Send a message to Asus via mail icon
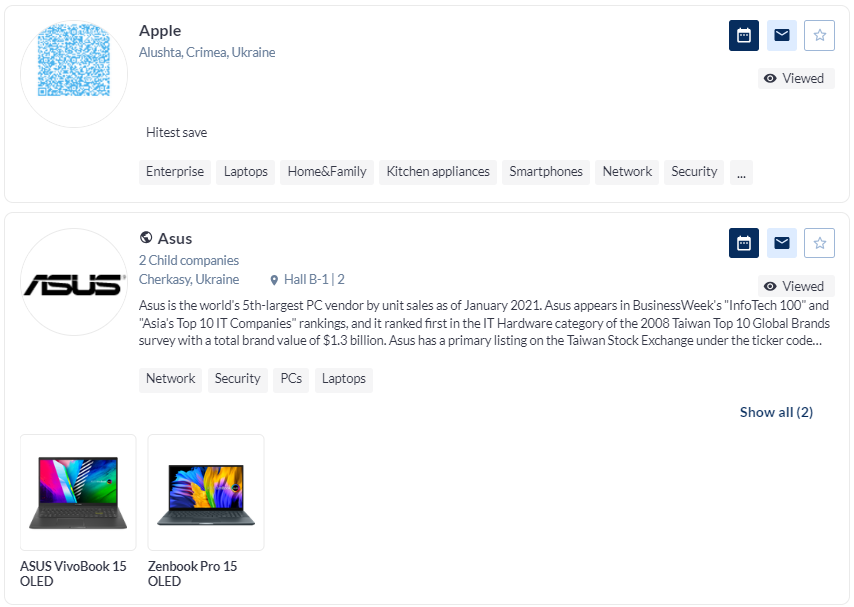The image size is (854, 607). click(x=782, y=243)
